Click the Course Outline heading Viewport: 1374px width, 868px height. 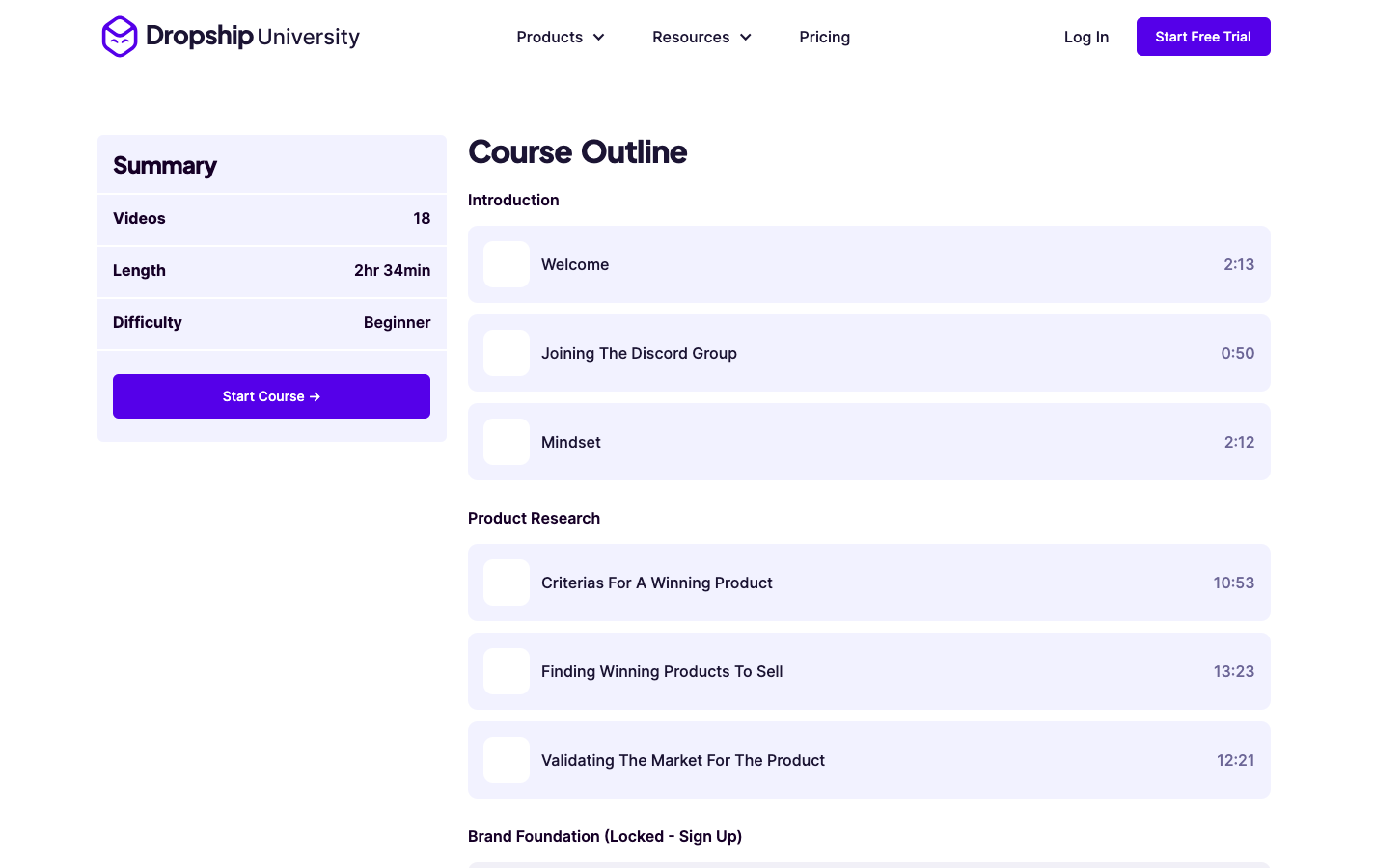pyautogui.click(x=578, y=152)
